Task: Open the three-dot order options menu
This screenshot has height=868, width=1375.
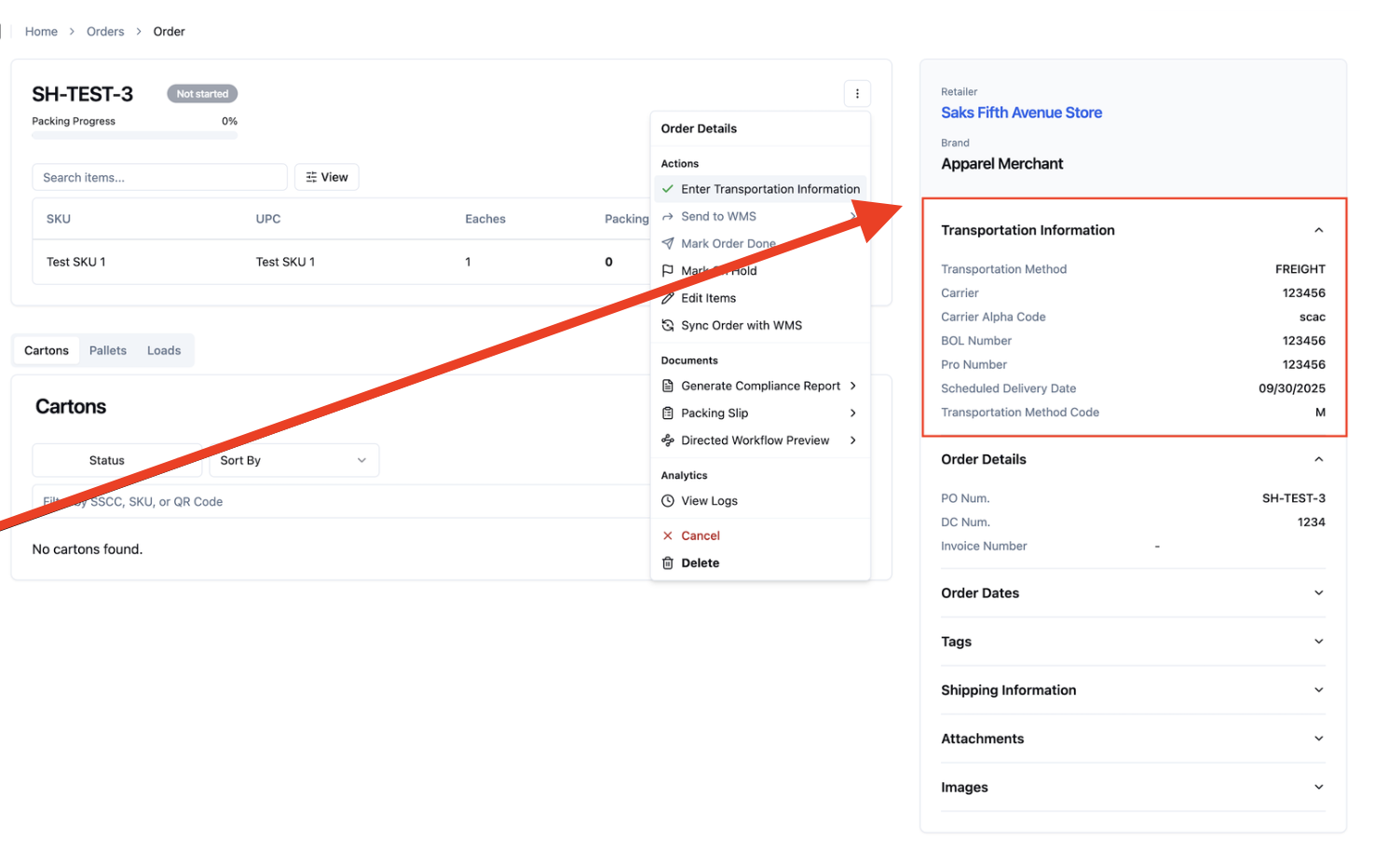Action: 857,93
